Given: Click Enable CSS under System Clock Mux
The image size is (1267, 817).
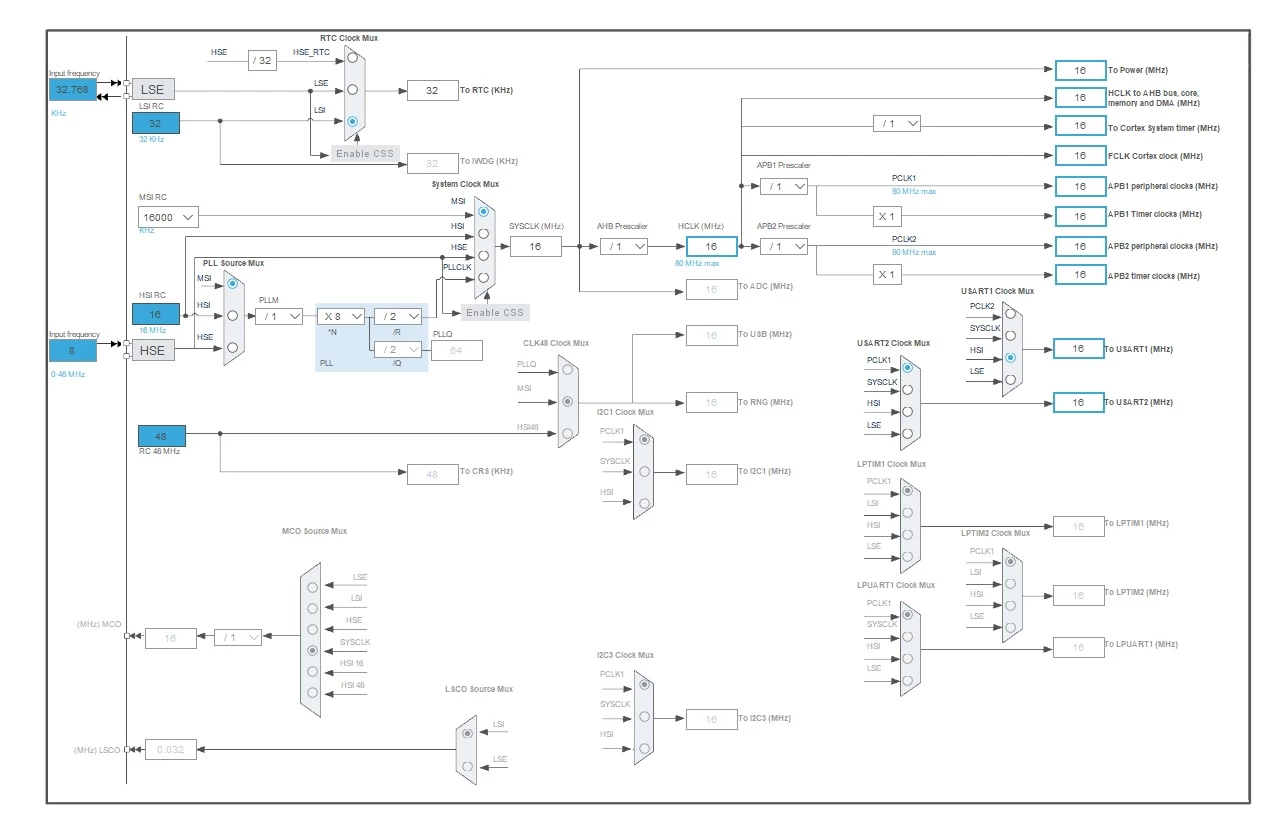Looking at the screenshot, I should pos(495,312).
